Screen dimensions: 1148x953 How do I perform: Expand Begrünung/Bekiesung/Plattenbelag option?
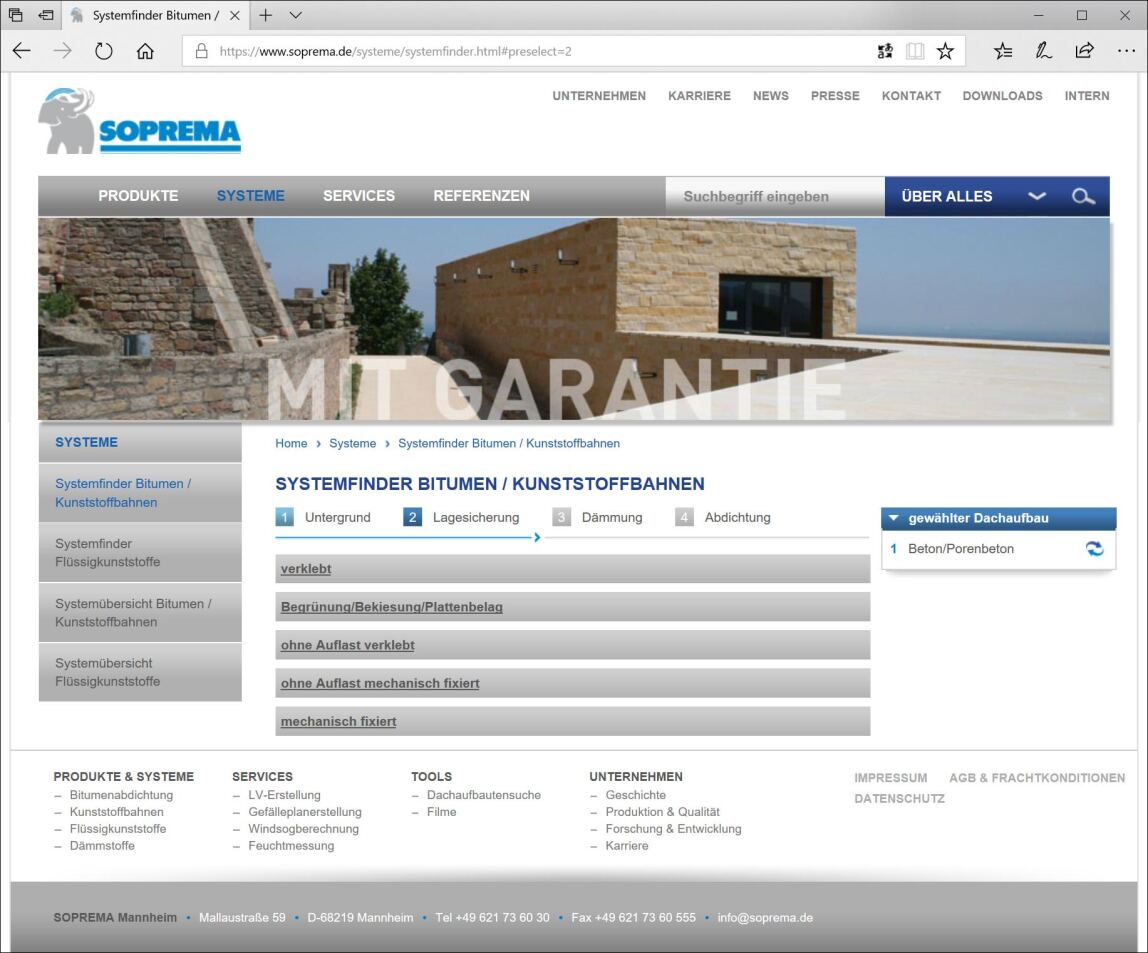tap(573, 607)
